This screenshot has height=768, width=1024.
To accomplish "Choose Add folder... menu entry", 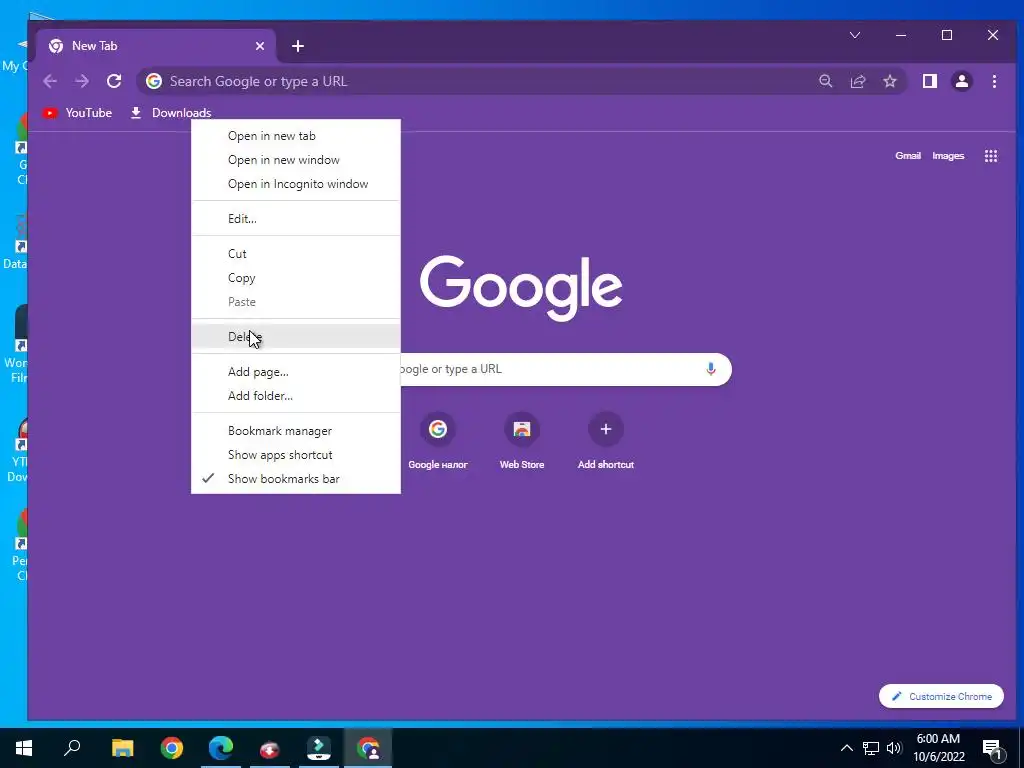I will click(296, 396).
